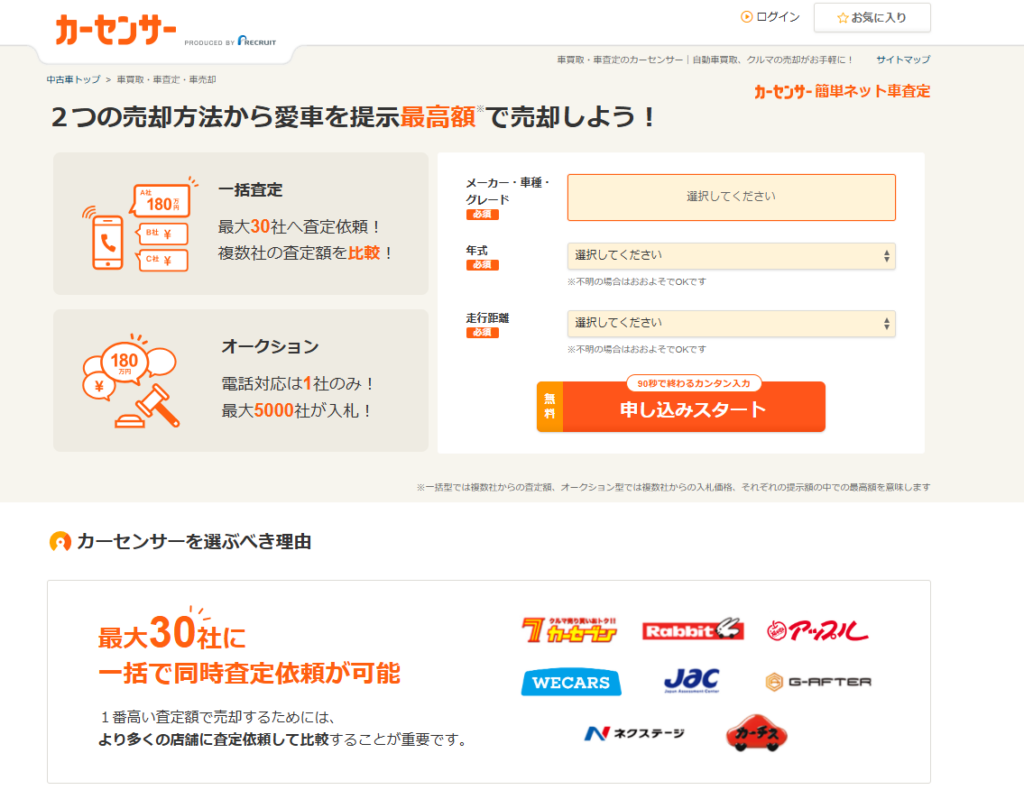Click 最大5000社が入札！ text
The image size is (1024, 799).
click(296, 410)
